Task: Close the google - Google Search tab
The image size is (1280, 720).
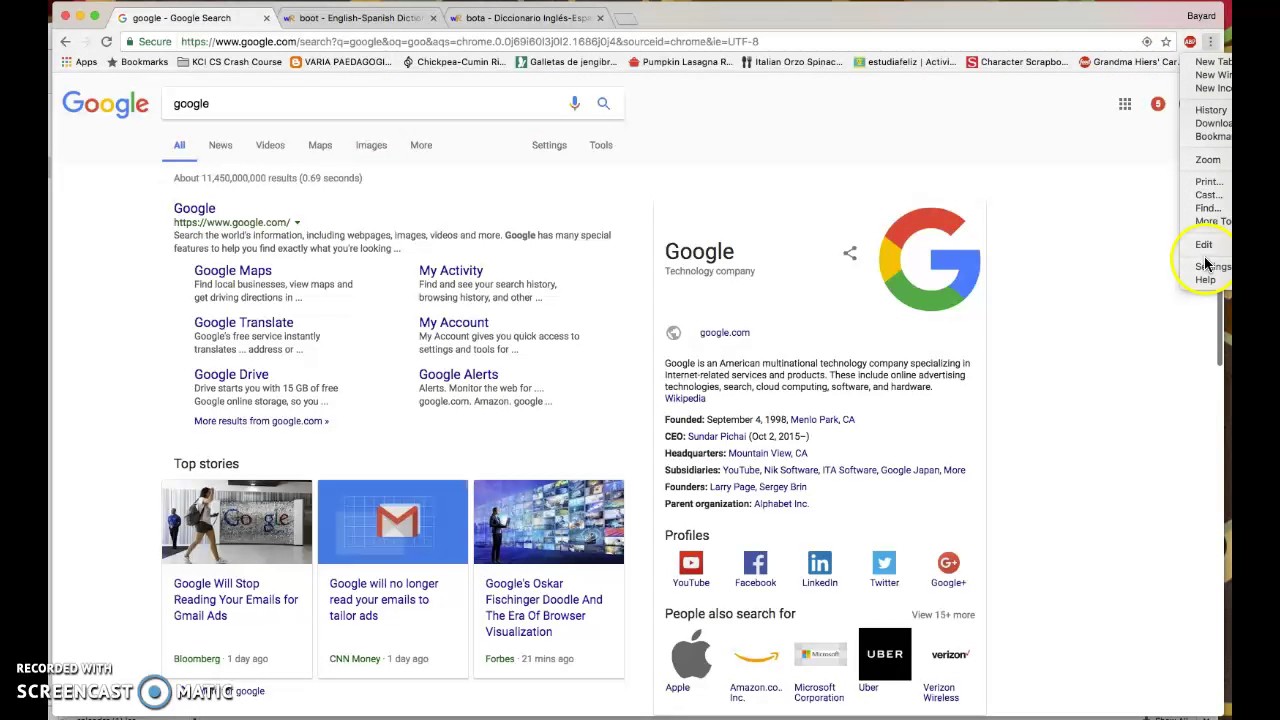Action: coord(266,18)
